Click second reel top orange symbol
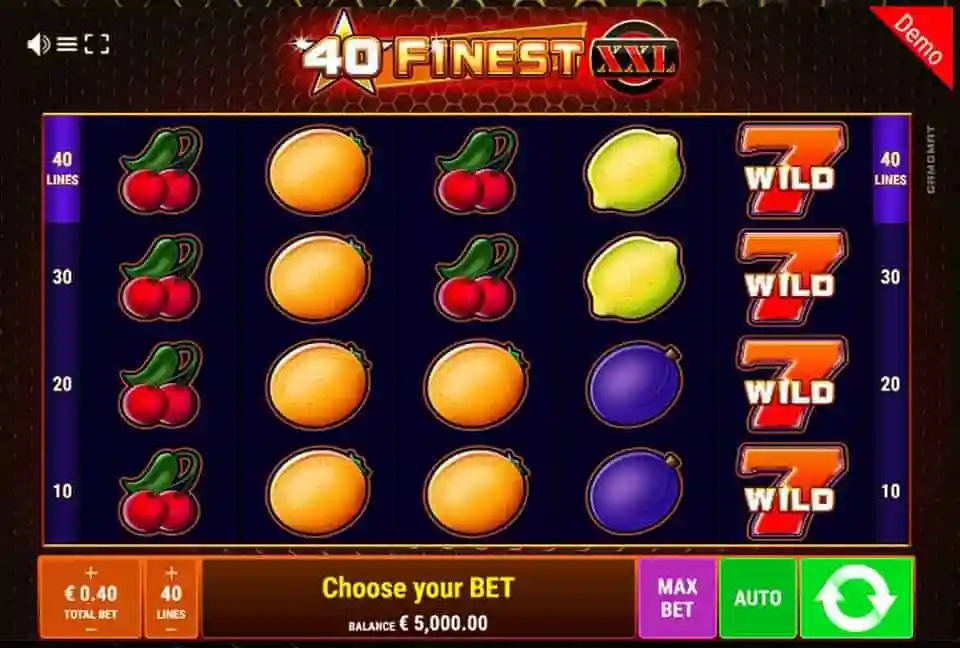The image size is (960, 648). [x=319, y=170]
